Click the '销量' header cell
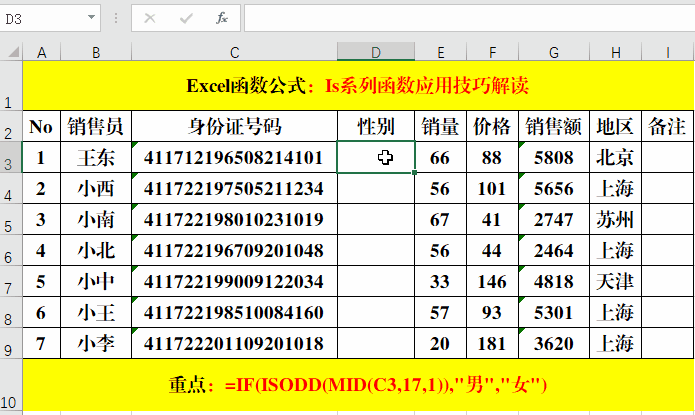Image resolution: width=695 pixels, height=415 pixels. click(x=441, y=126)
